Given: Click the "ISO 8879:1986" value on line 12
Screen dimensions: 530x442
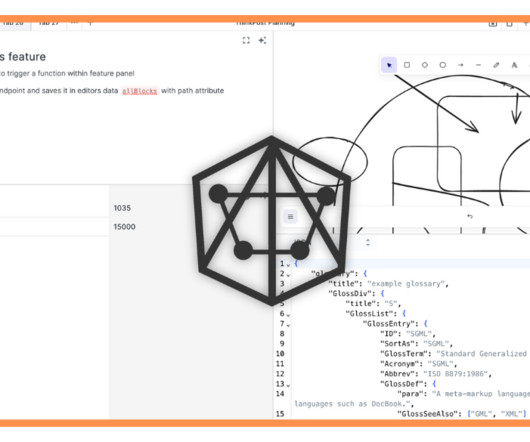Looking at the screenshot, I should 455,374.
